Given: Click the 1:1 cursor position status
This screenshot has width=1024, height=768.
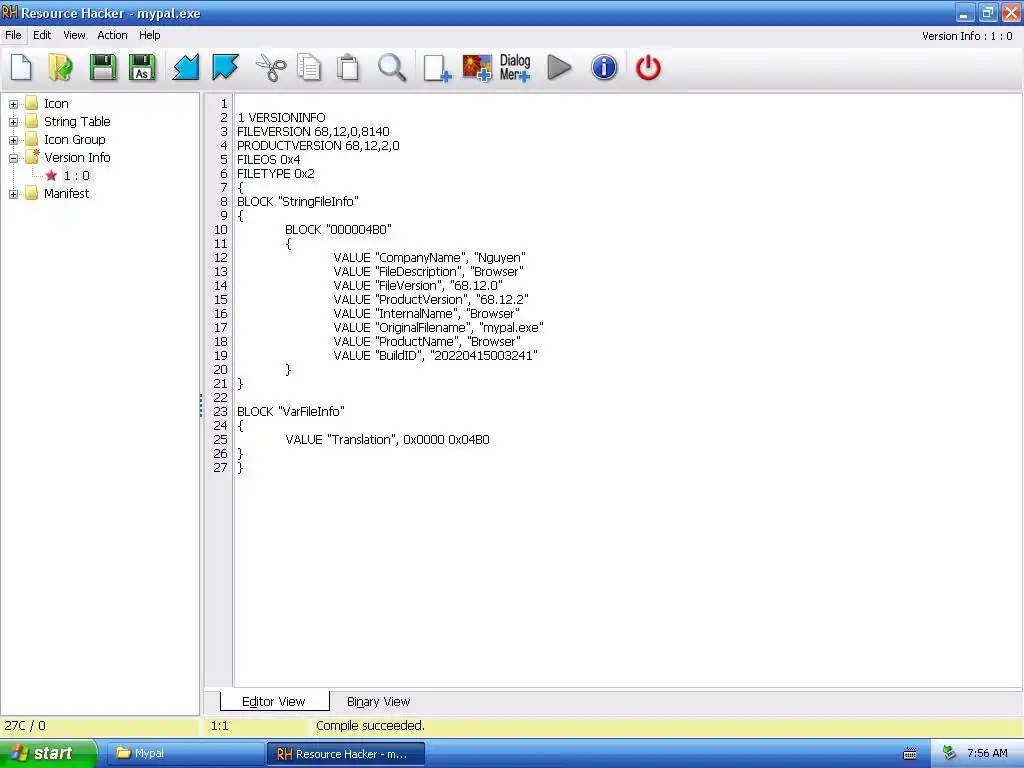Looking at the screenshot, I should [219, 726].
